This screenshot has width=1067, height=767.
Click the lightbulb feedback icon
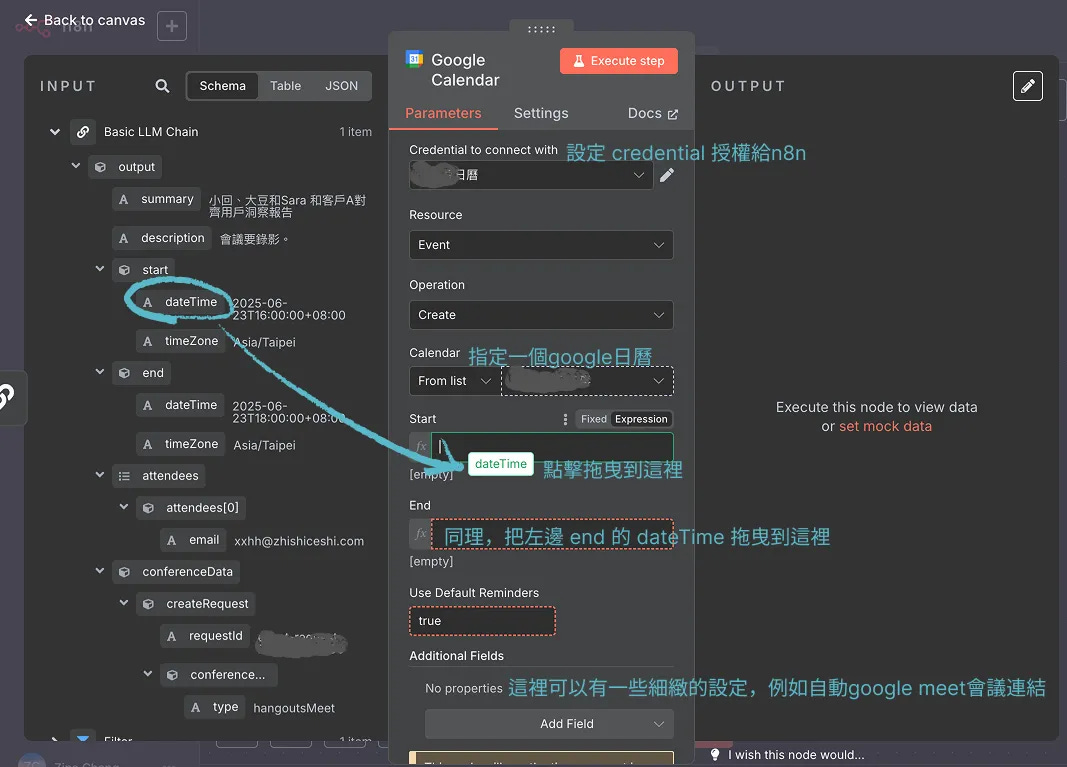pyautogui.click(x=715, y=754)
